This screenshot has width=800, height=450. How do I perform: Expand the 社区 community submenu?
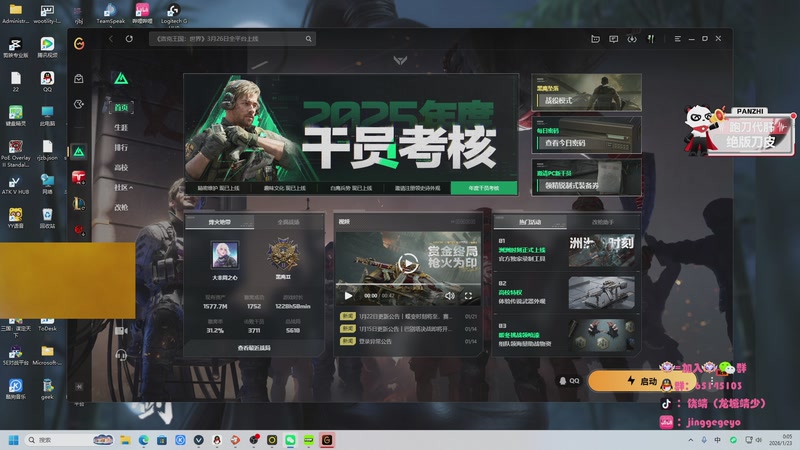click(123, 187)
